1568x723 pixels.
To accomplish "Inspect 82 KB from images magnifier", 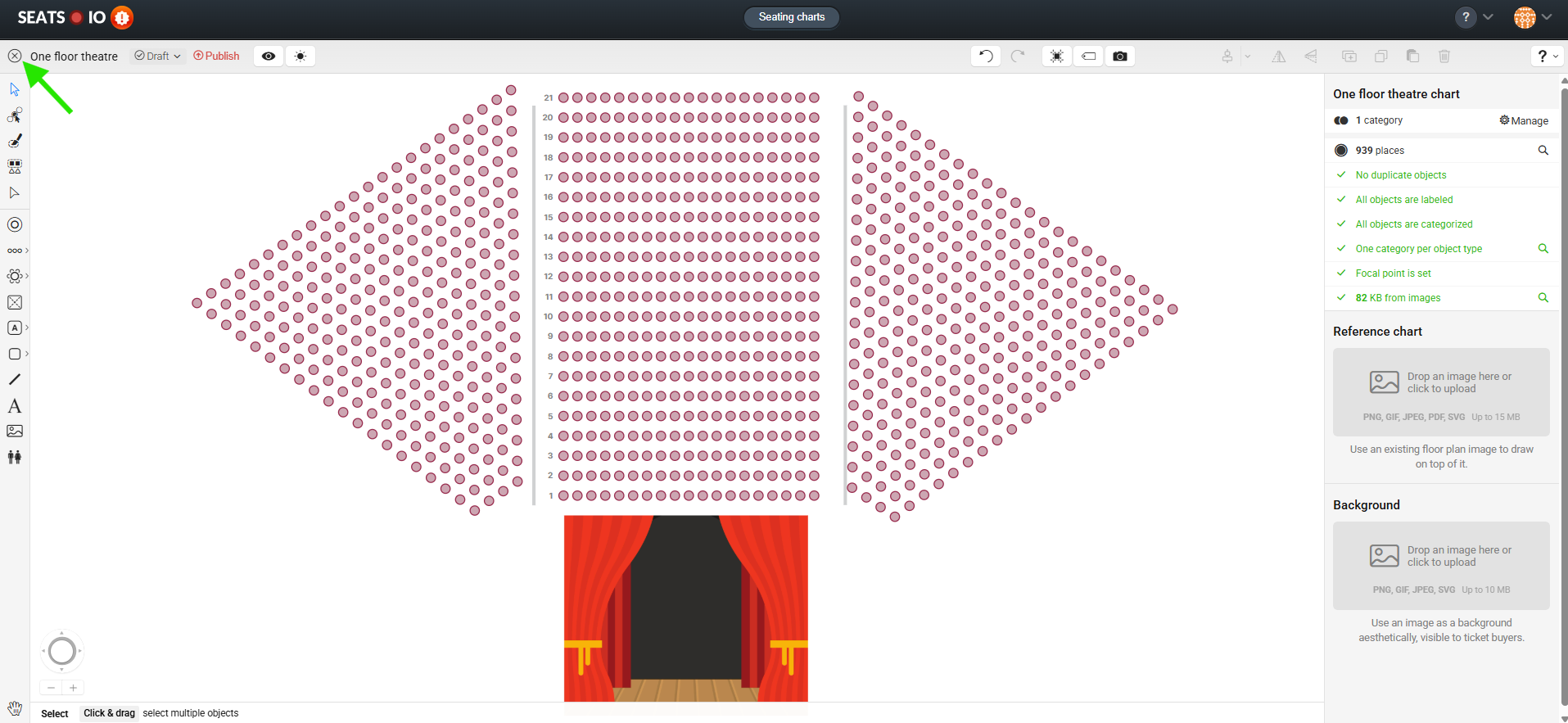I will (x=1543, y=298).
